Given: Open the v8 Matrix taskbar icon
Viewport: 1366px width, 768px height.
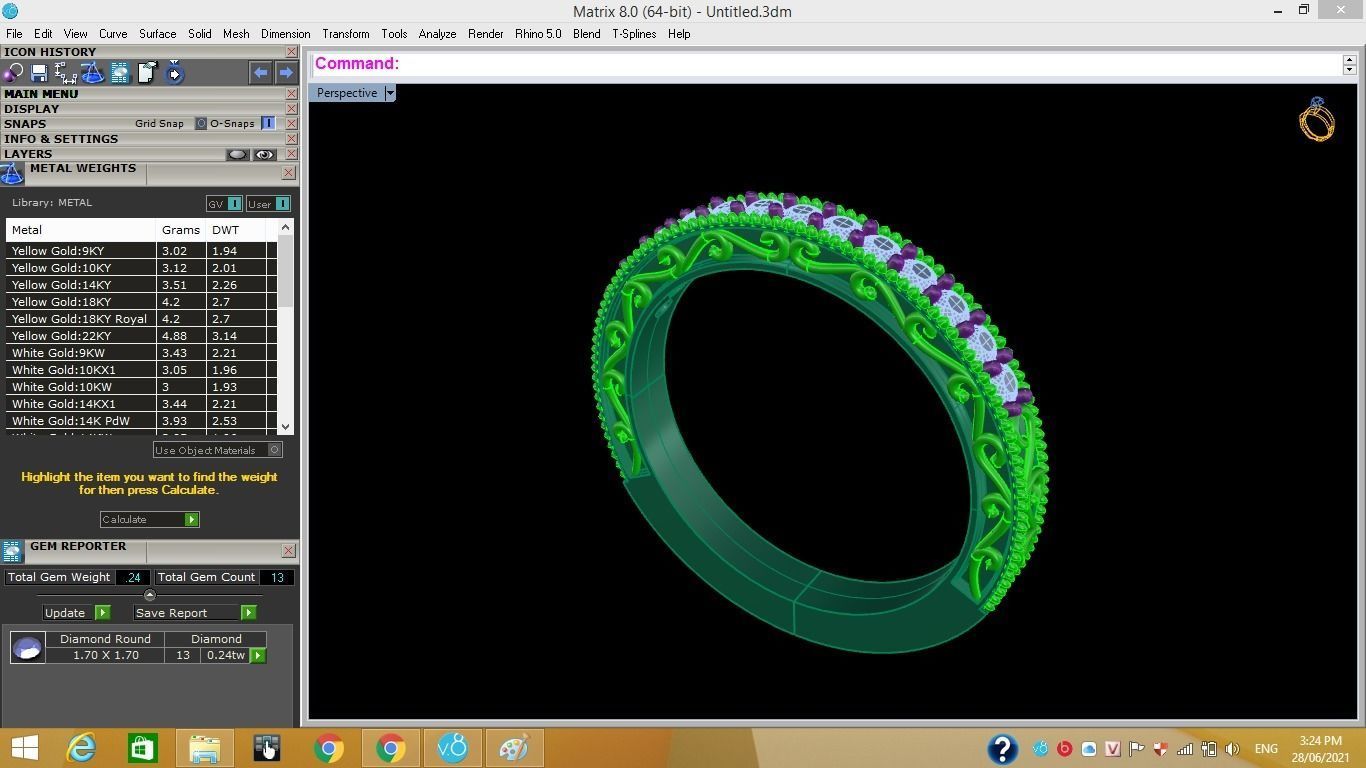Looking at the screenshot, I should coord(452,748).
